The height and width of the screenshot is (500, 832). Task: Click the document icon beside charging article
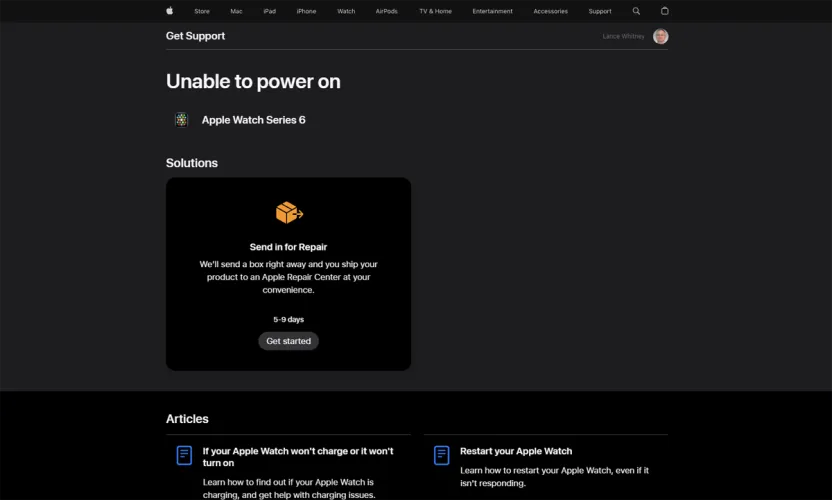pos(184,455)
